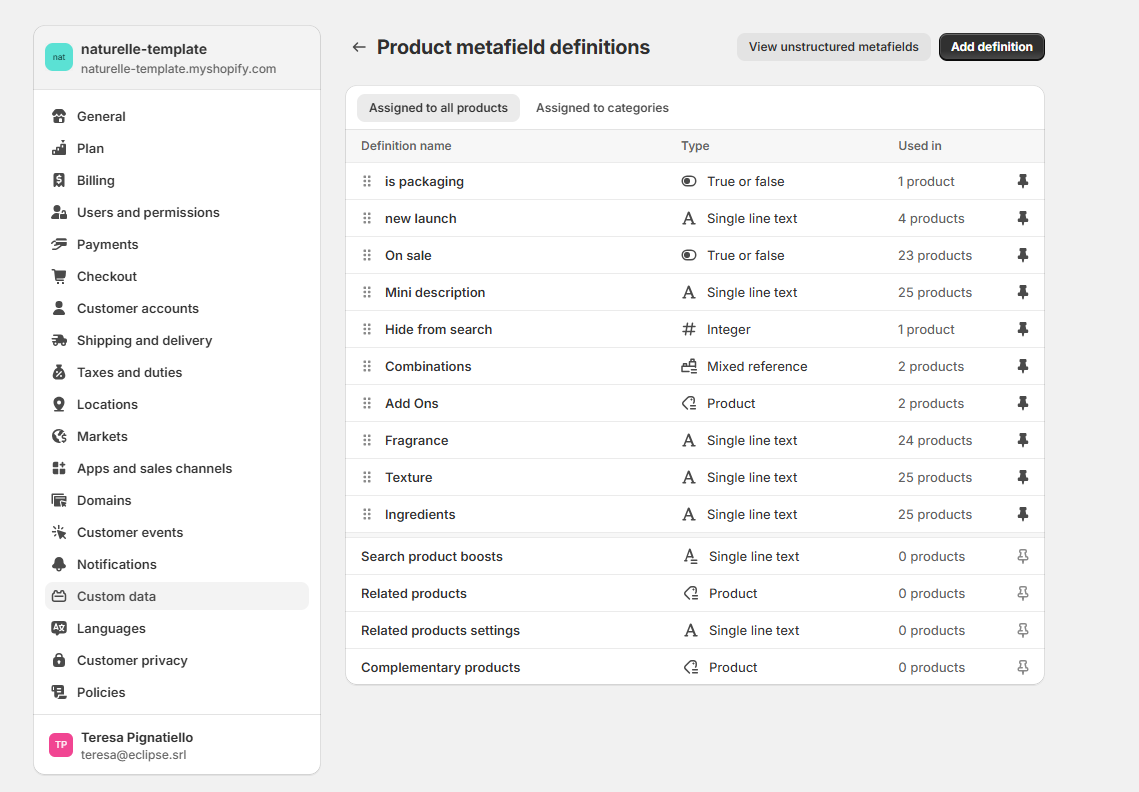Click the 'Add definition' button
Image resolution: width=1139 pixels, height=792 pixels.
tap(991, 47)
